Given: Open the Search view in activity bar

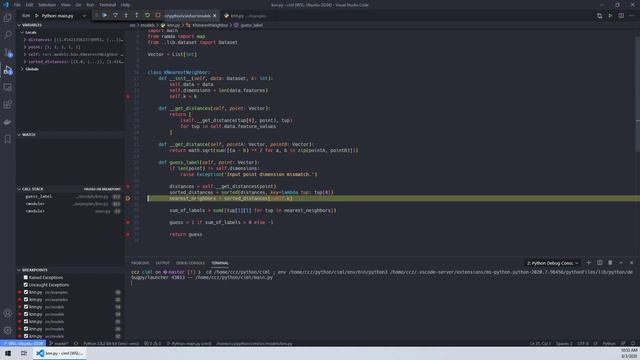Looking at the screenshot, I should [x=8, y=35].
